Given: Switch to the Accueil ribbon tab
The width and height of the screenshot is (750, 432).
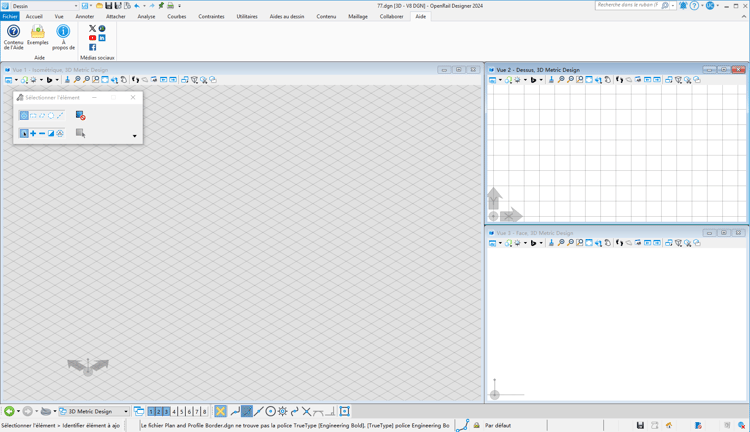Looking at the screenshot, I should pos(34,16).
